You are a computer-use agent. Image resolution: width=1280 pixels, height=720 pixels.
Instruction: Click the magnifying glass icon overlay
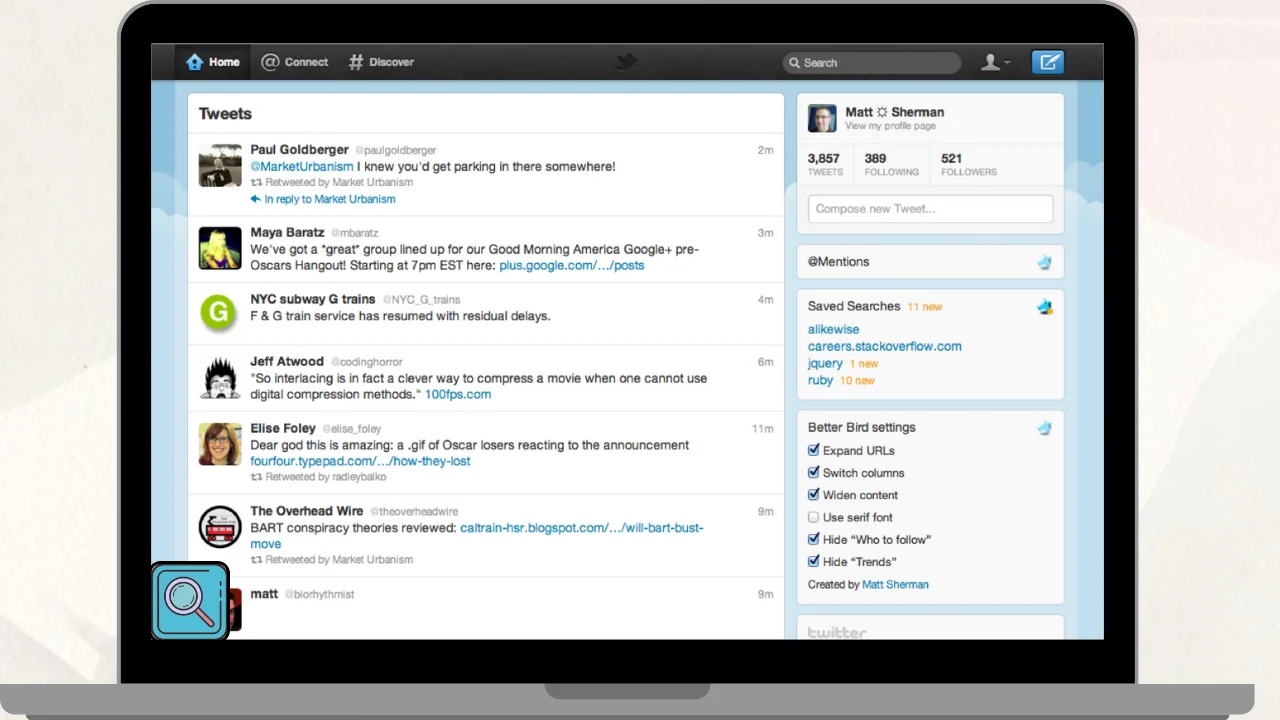(190, 601)
